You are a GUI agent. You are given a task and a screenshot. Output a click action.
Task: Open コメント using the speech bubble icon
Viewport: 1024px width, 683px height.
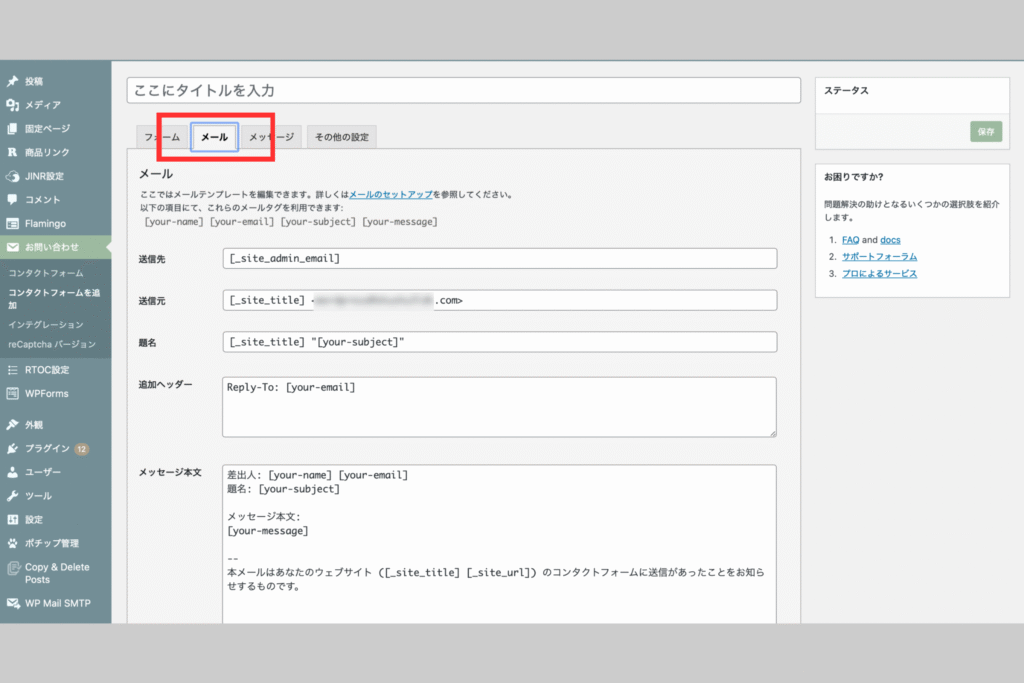(12, 199)
